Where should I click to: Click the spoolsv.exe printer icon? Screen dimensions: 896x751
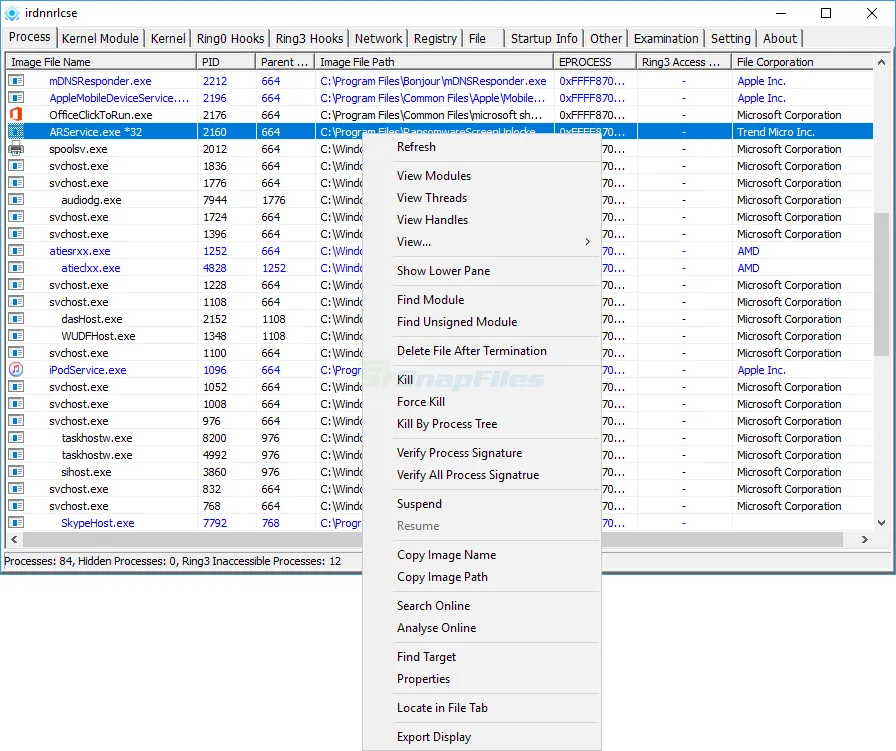[17, 149]
